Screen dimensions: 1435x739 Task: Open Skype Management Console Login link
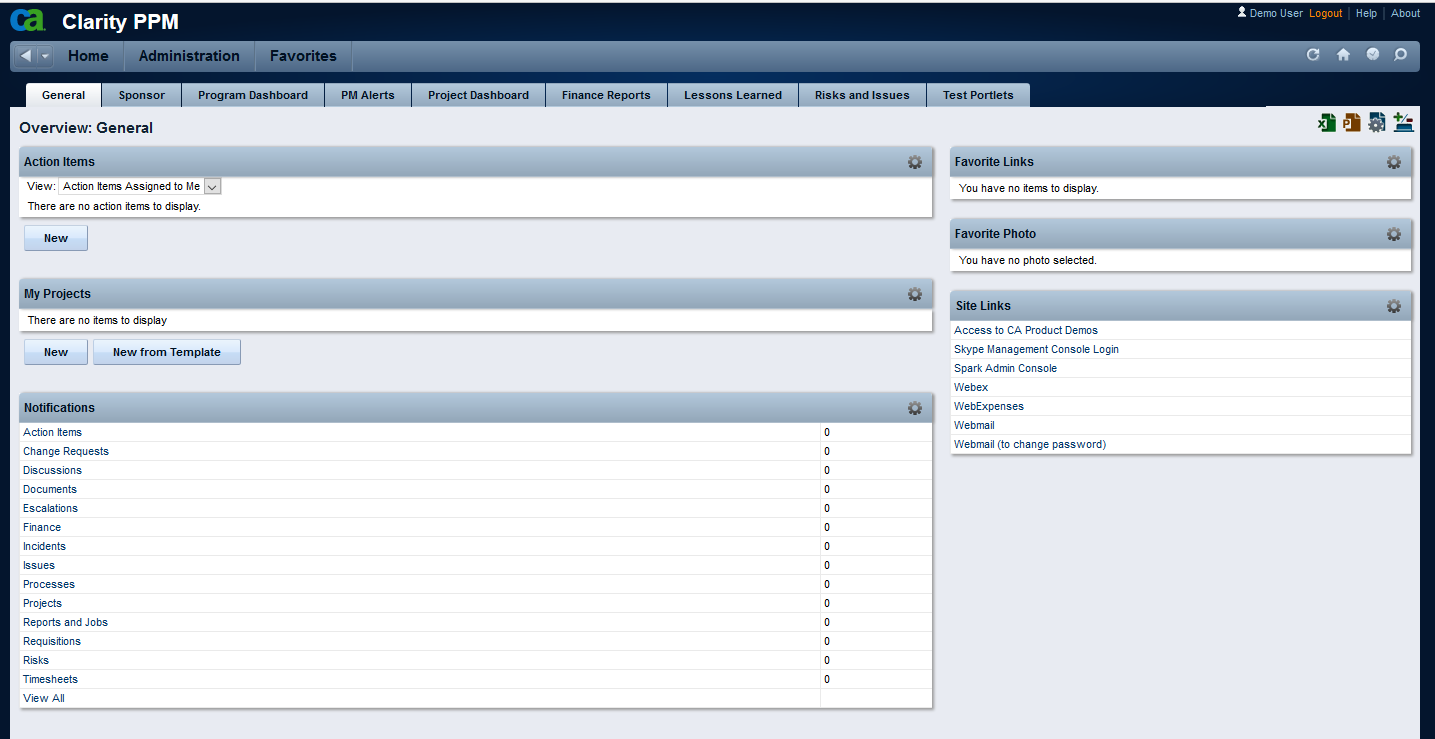[1036, 349]
